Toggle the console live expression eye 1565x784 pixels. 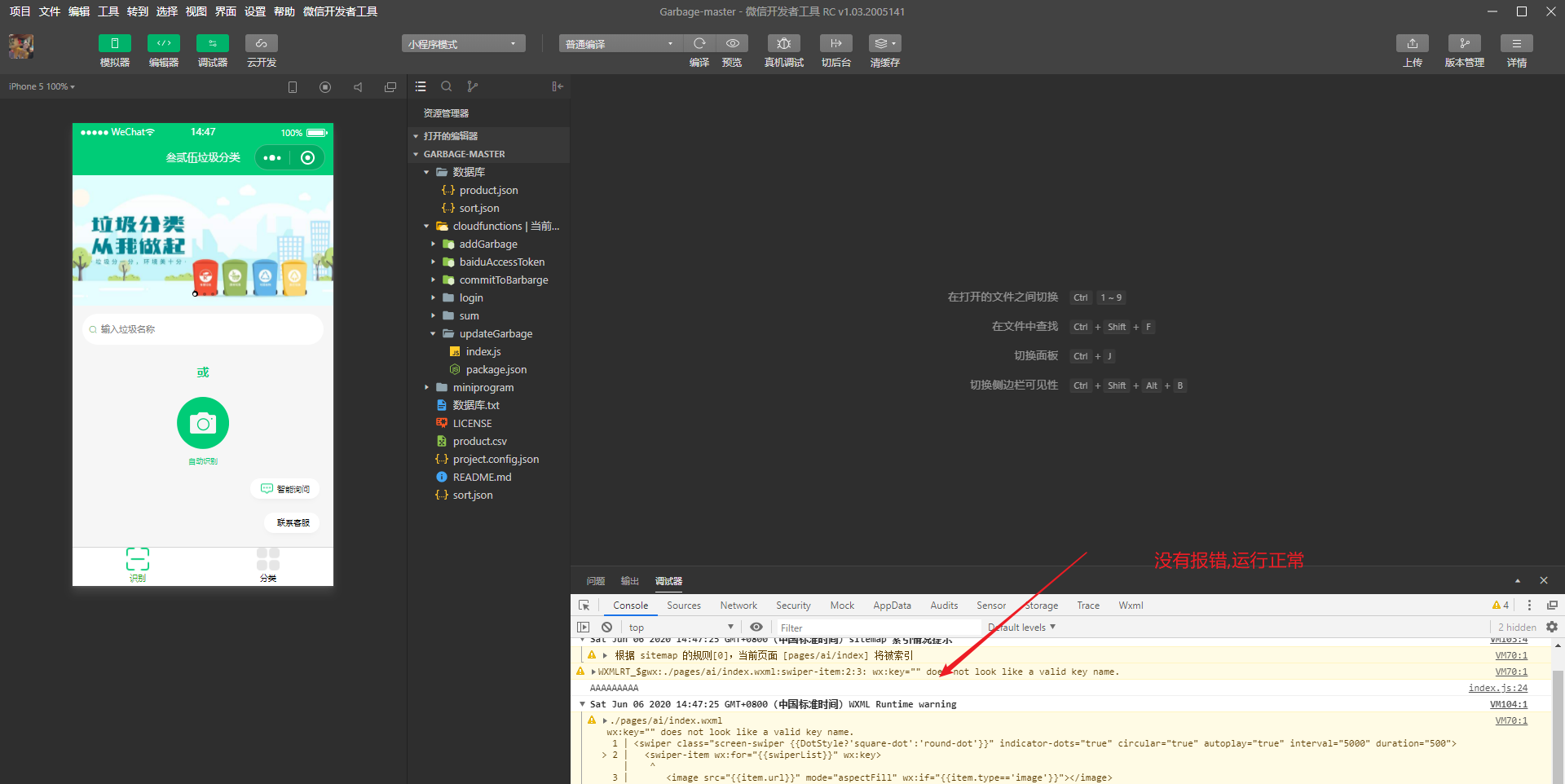[x=756, y=627]
